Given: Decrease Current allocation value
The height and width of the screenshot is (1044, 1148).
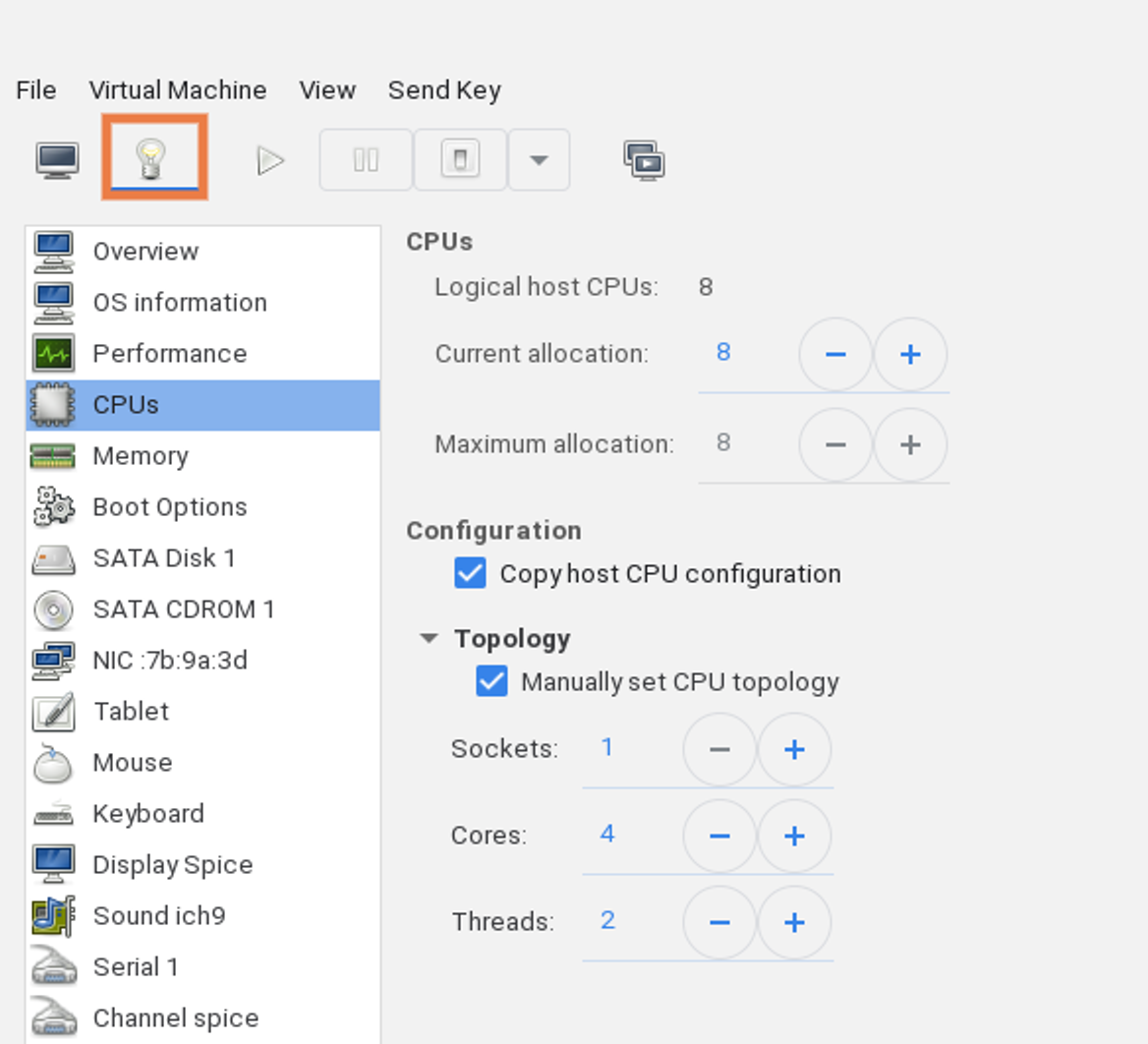Looking at the screenshot, I should [x=835, y=354].
